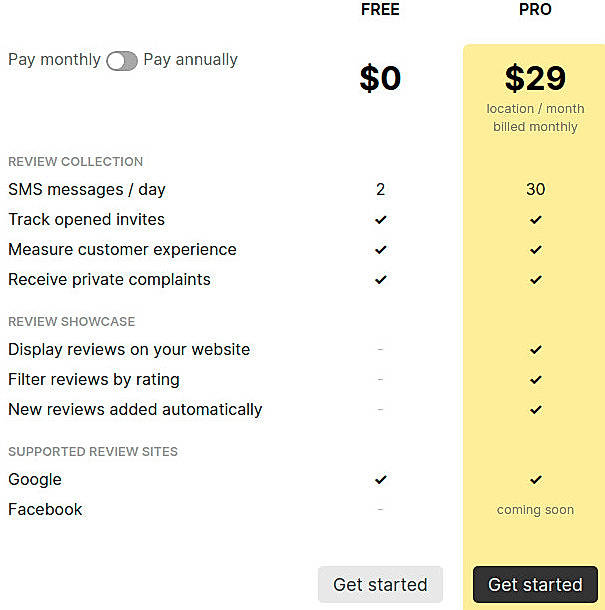
Task: Click Free checkmark in the Google row
Action: [x=380, y=480]
